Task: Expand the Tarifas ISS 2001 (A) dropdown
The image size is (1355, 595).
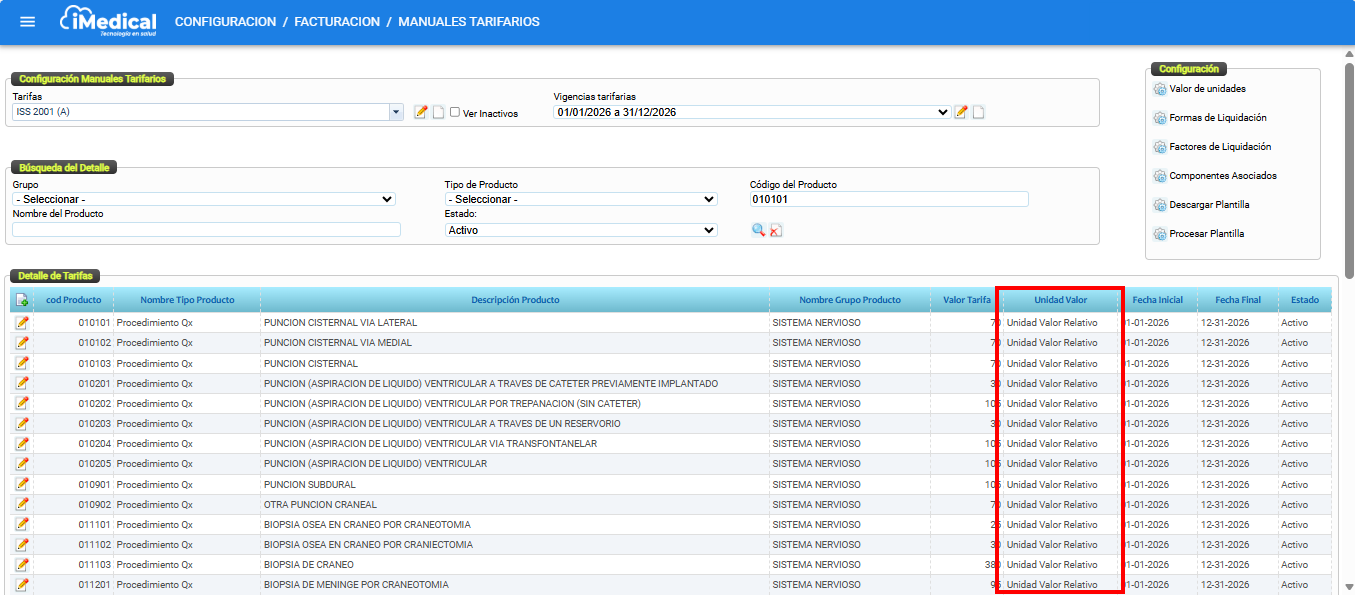Action: (x=396, y=112)
